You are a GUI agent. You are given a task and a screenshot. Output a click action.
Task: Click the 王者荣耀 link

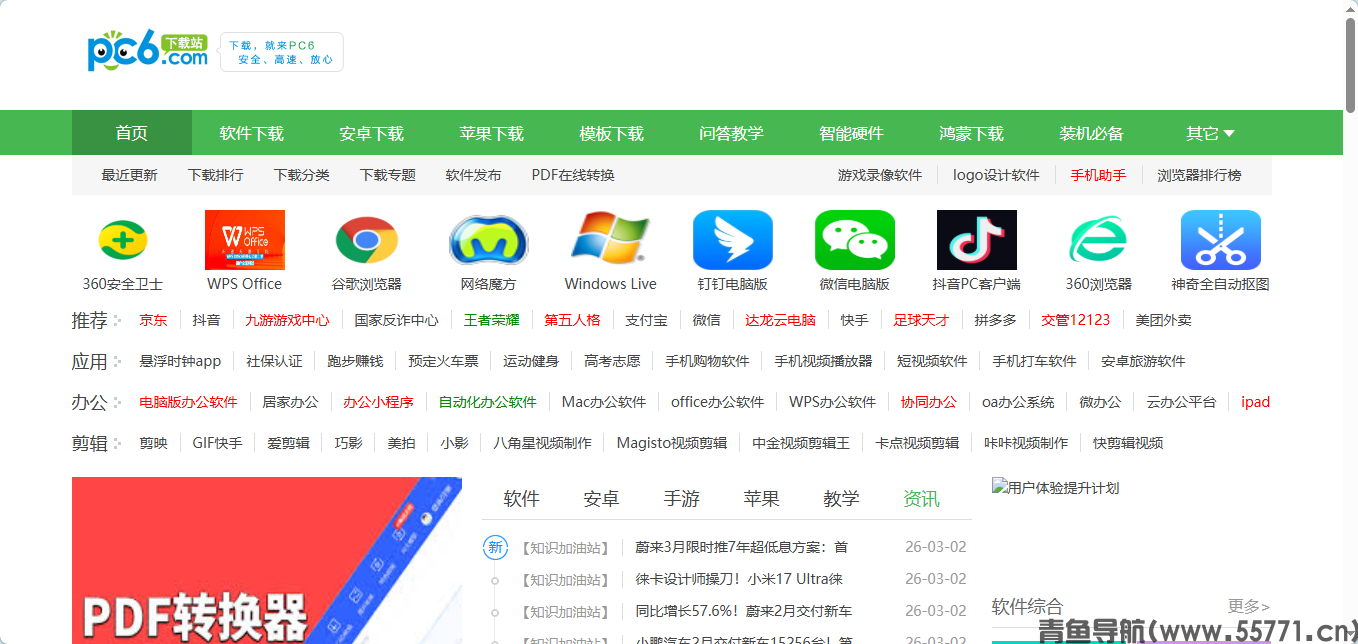coord(492,320)
